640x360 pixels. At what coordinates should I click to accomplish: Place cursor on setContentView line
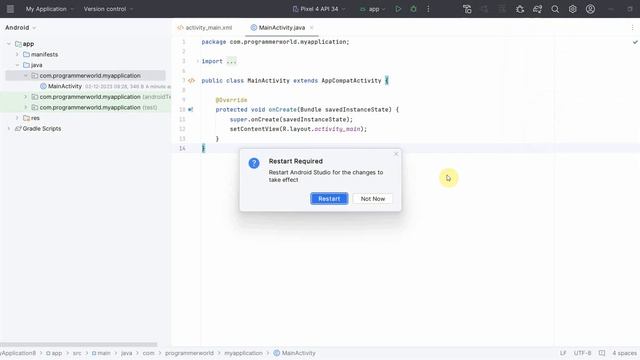click(298, 129)
